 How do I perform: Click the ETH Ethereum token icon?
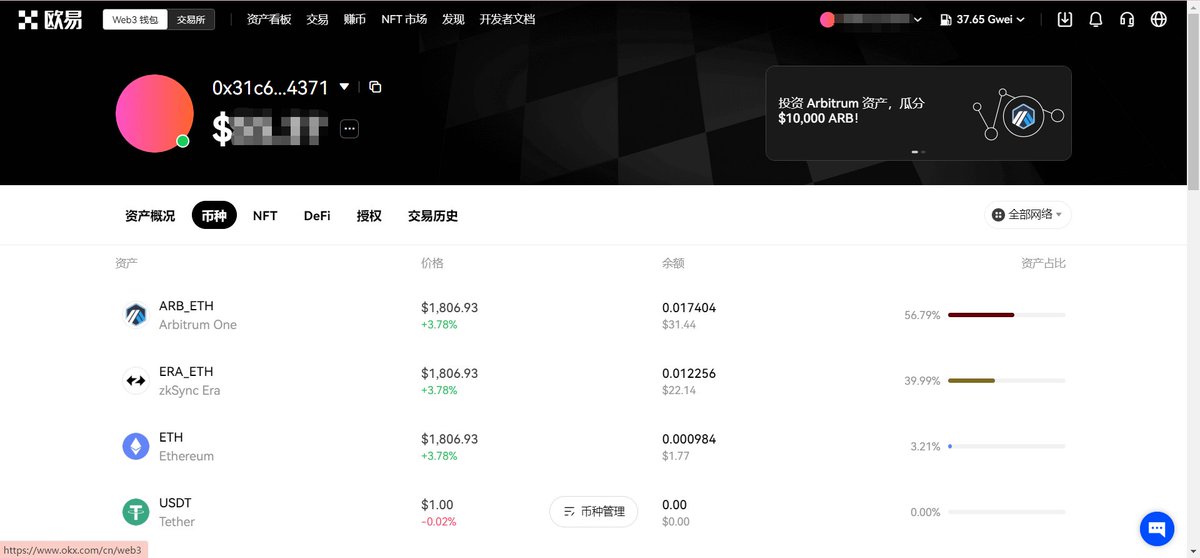(x=136, y=446)
